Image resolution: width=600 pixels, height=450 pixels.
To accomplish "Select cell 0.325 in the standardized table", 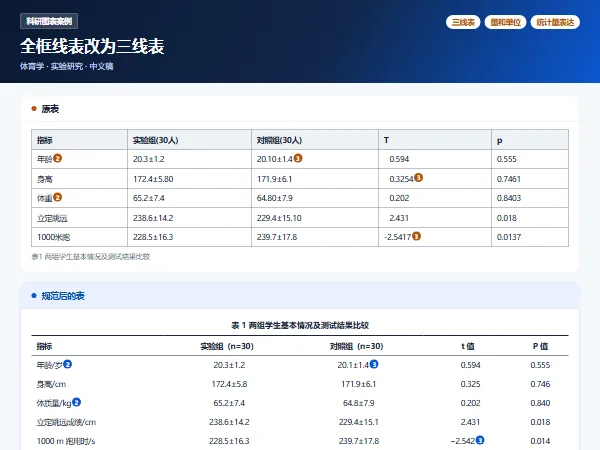I will pyautogui.click(x=470, y=384).
